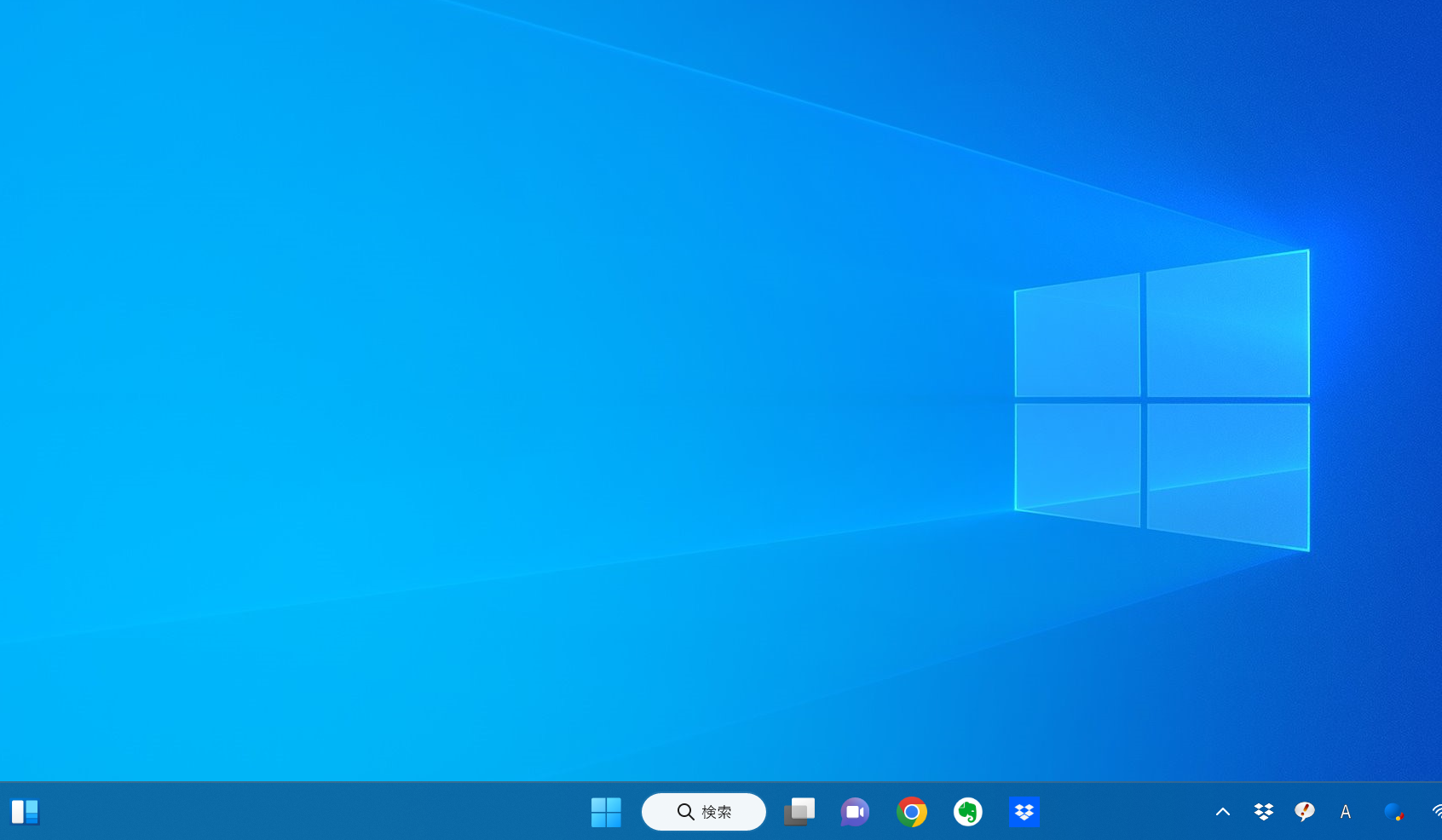Click the blue circle tray icon
The image size is (1442, 840).
[1393, 812]
